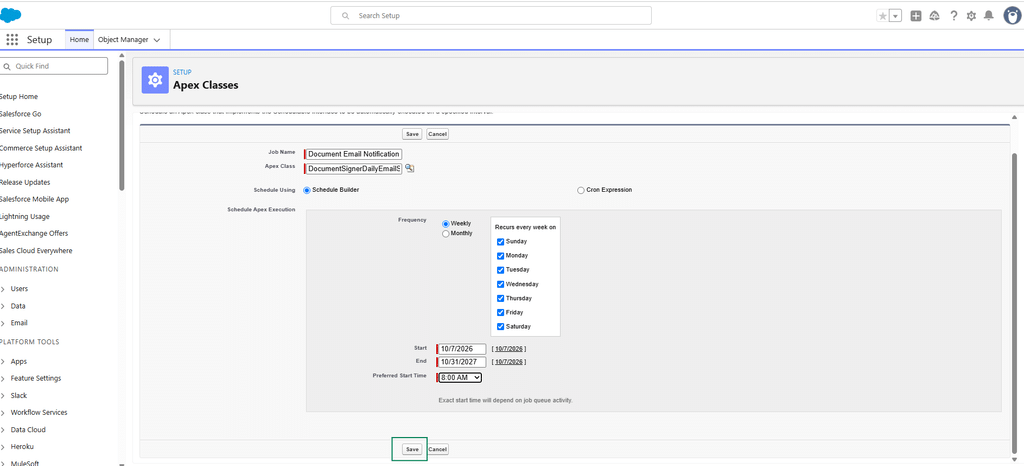Open Salesforce Go in sidebar

pyautogui.click(x=21, y=114)
